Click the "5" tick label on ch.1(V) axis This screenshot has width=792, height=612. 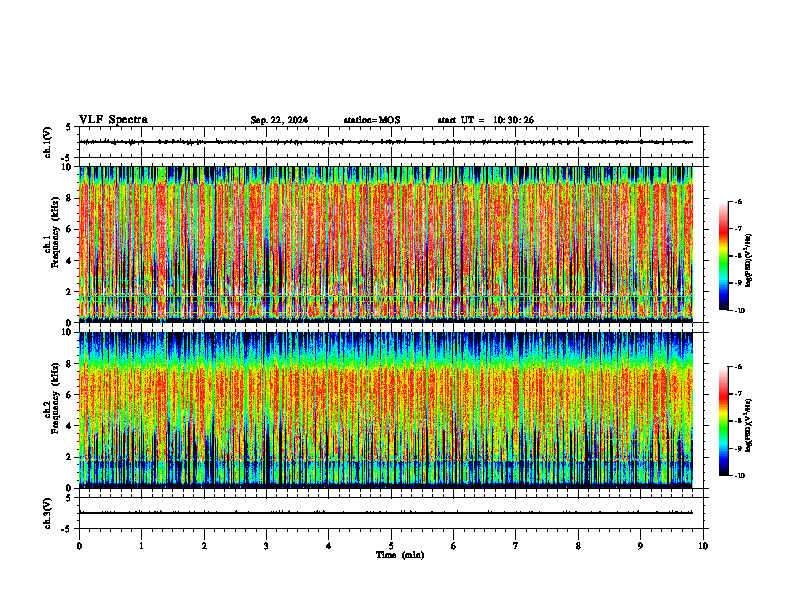[x=68, y=127]
